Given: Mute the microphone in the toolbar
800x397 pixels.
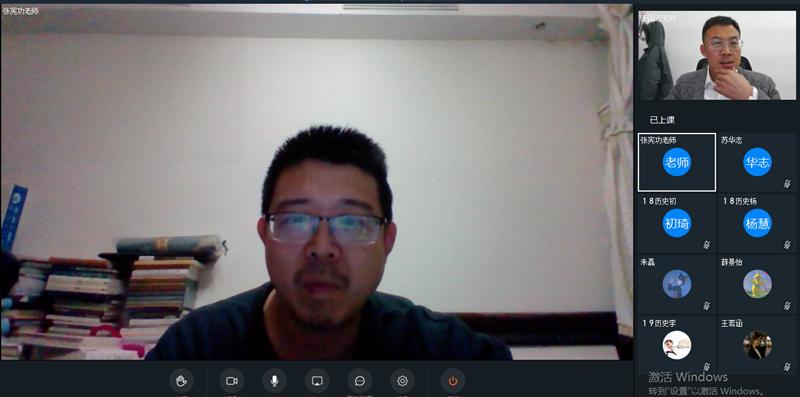Looking at the screenshot, I should click(274, 381).
